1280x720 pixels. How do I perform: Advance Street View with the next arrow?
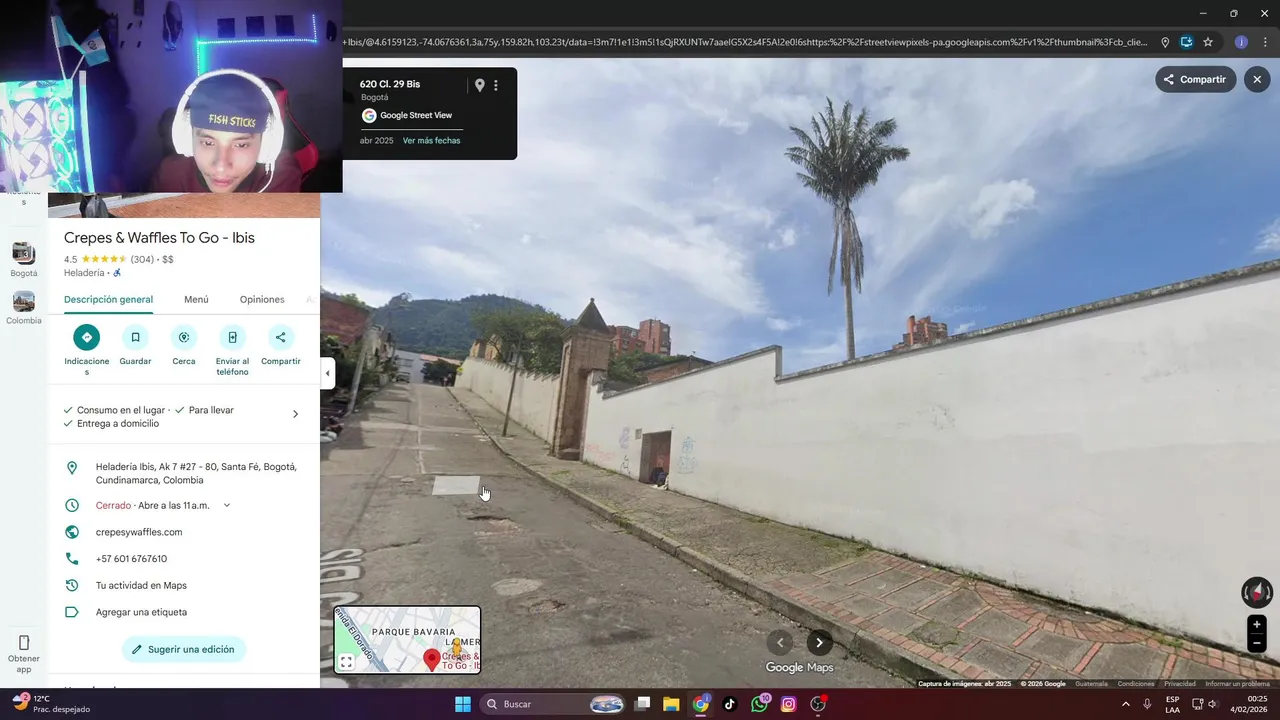[x=819, y=643]
